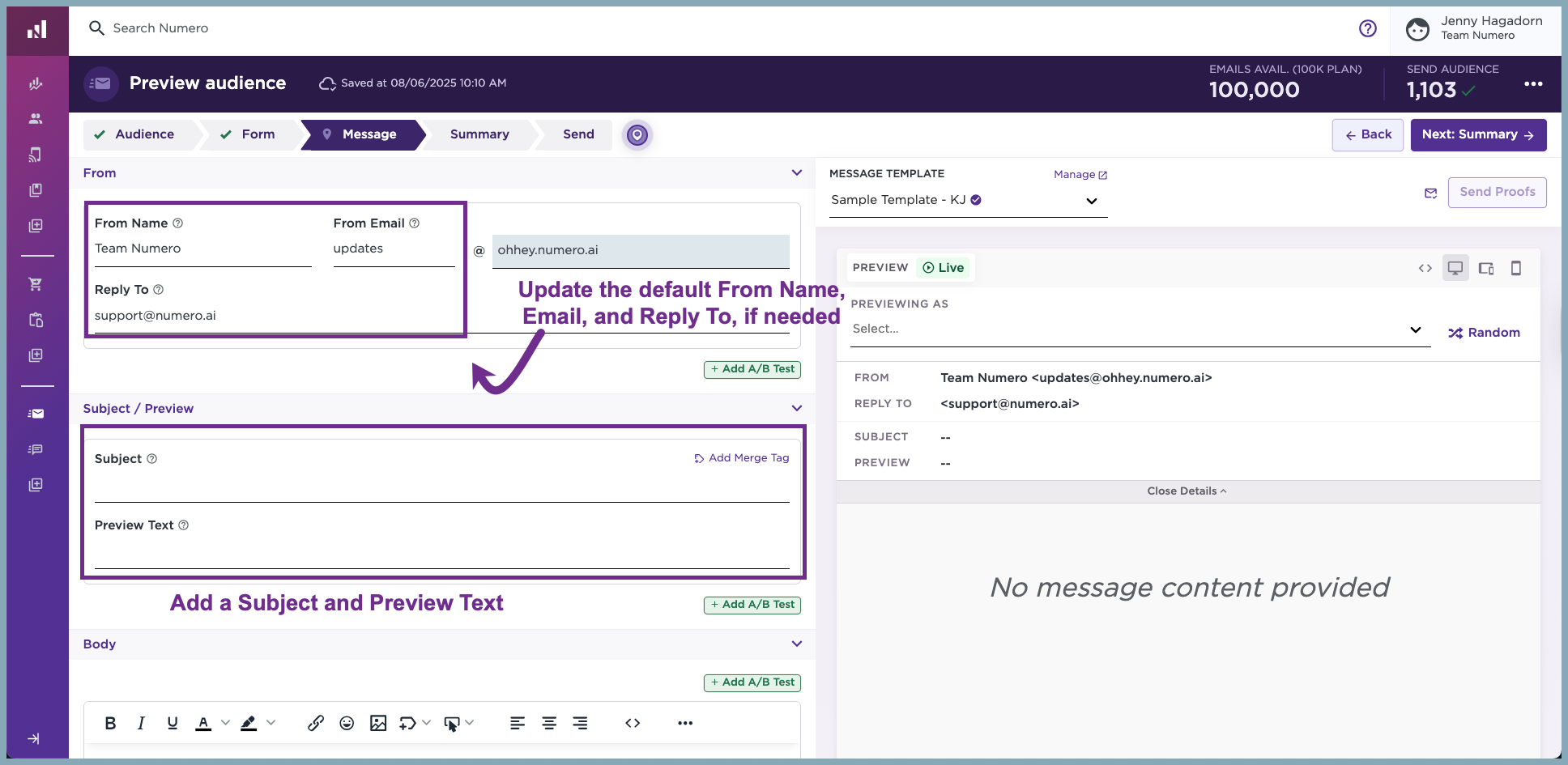Click the insert image icon

click(x=378, y=723)
